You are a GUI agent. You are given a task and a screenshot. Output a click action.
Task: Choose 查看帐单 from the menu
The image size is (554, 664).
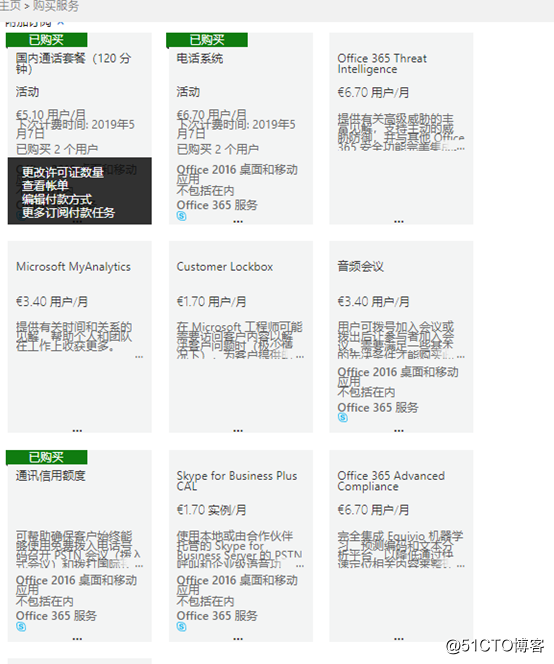[45, 185]
